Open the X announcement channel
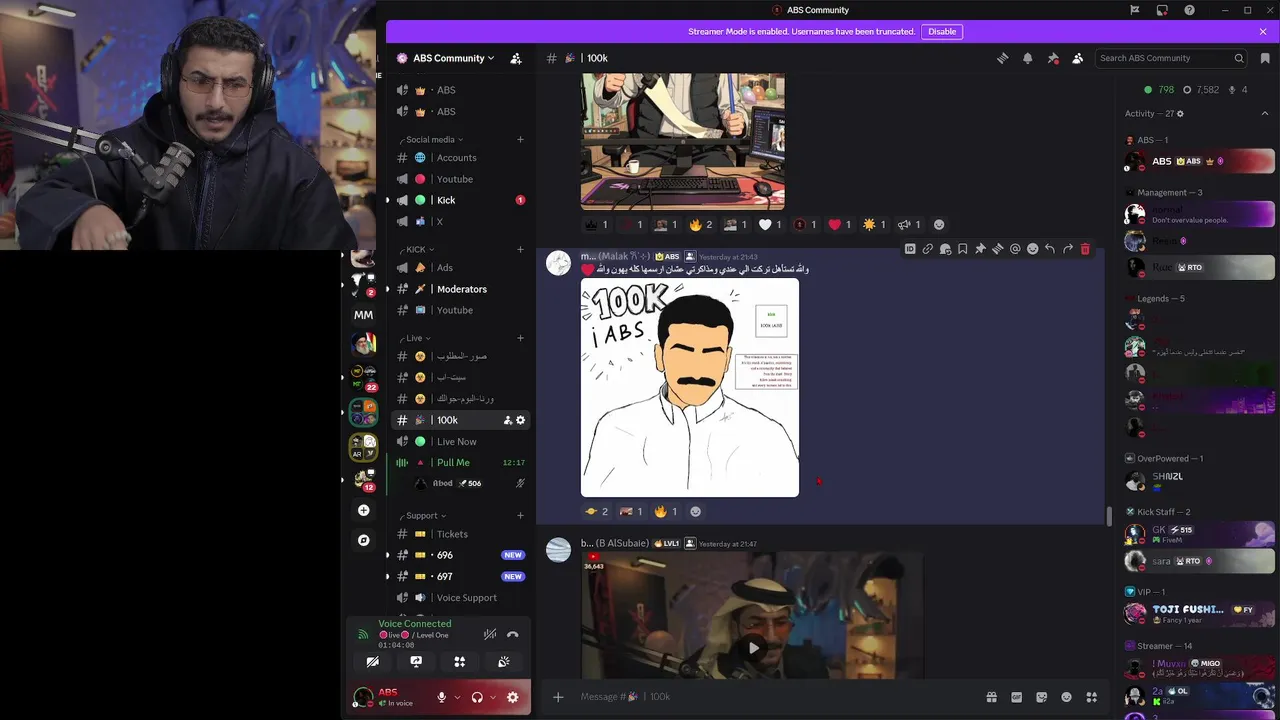The height and width of the screenshot is (720, 1280). [461, 221]
